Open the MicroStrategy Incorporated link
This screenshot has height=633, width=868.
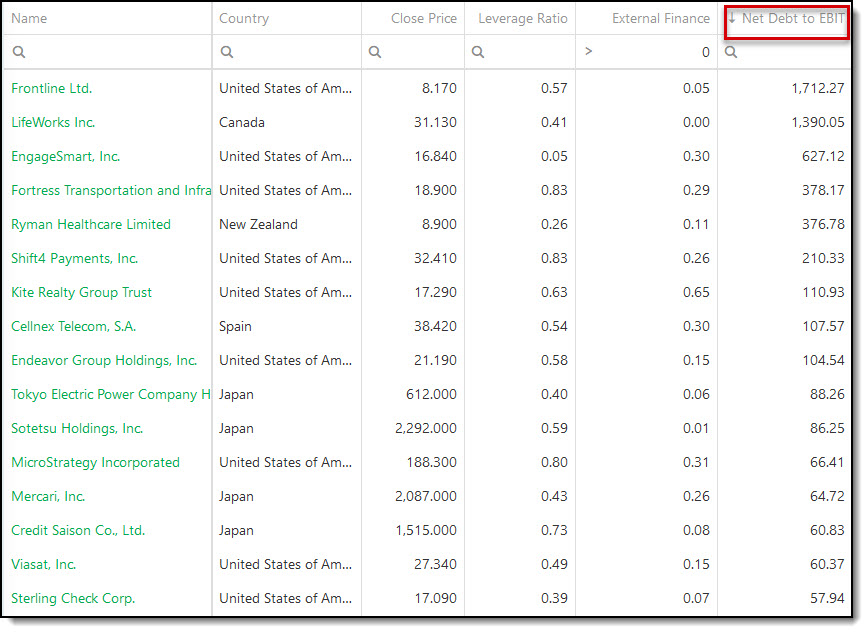pos(95,462)
